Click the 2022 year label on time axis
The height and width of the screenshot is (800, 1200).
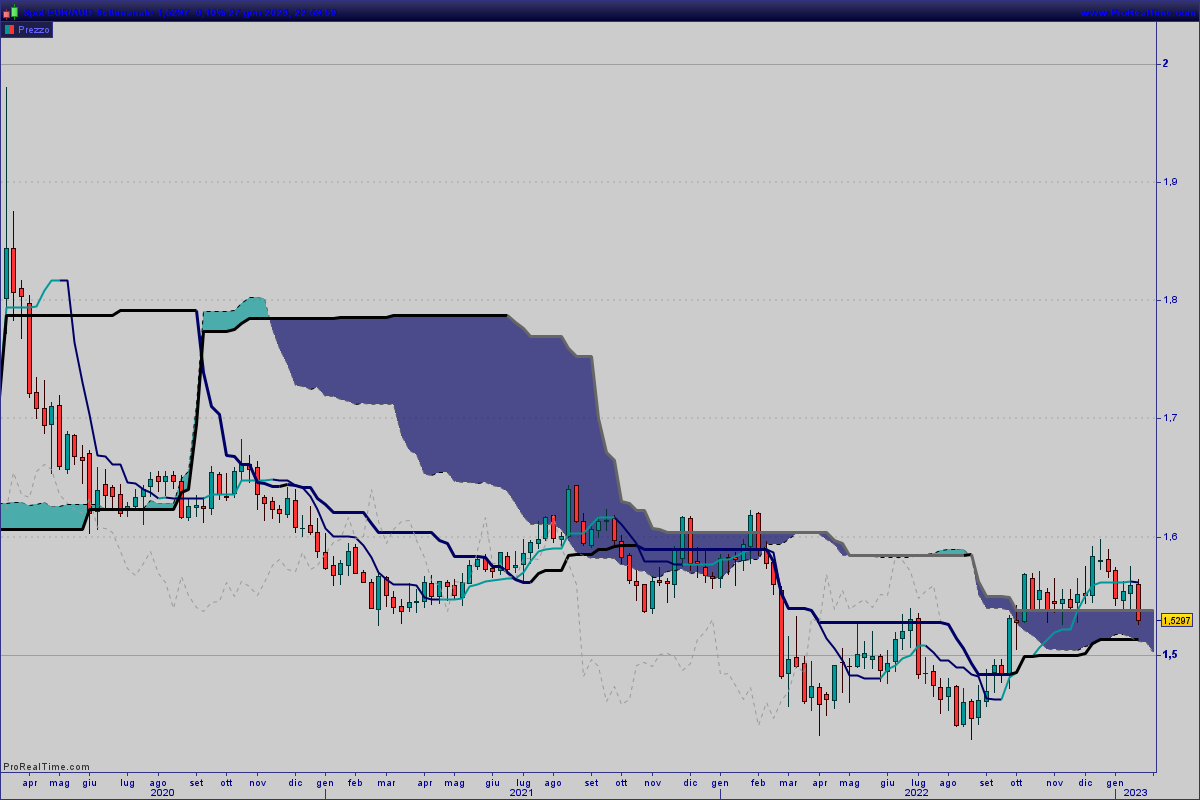tap(917, 792)
